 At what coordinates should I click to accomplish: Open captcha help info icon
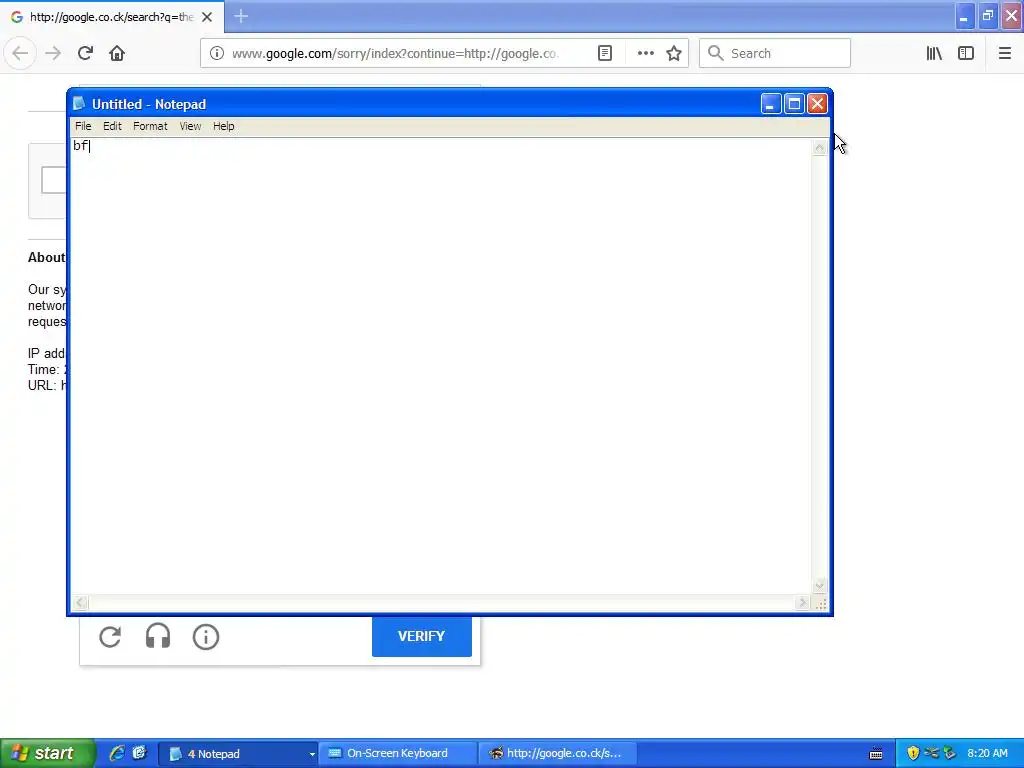(x=206, y=637)
